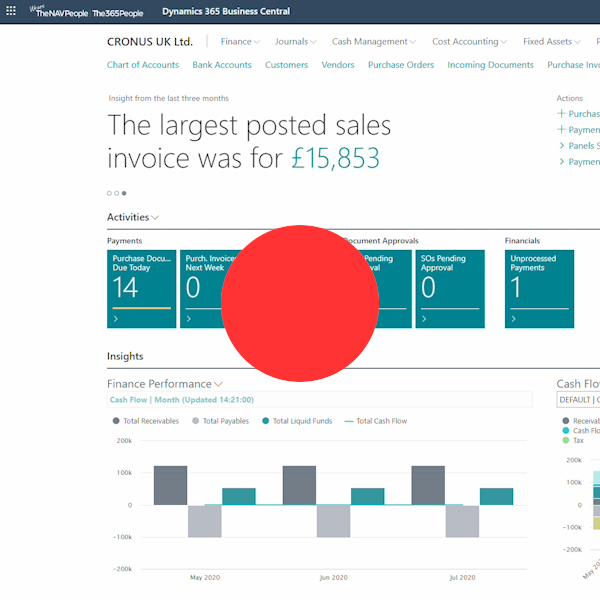Toggle the Tax legend in Cash Flow chart
Screen dimensions: 600x600
coord(573,440)
